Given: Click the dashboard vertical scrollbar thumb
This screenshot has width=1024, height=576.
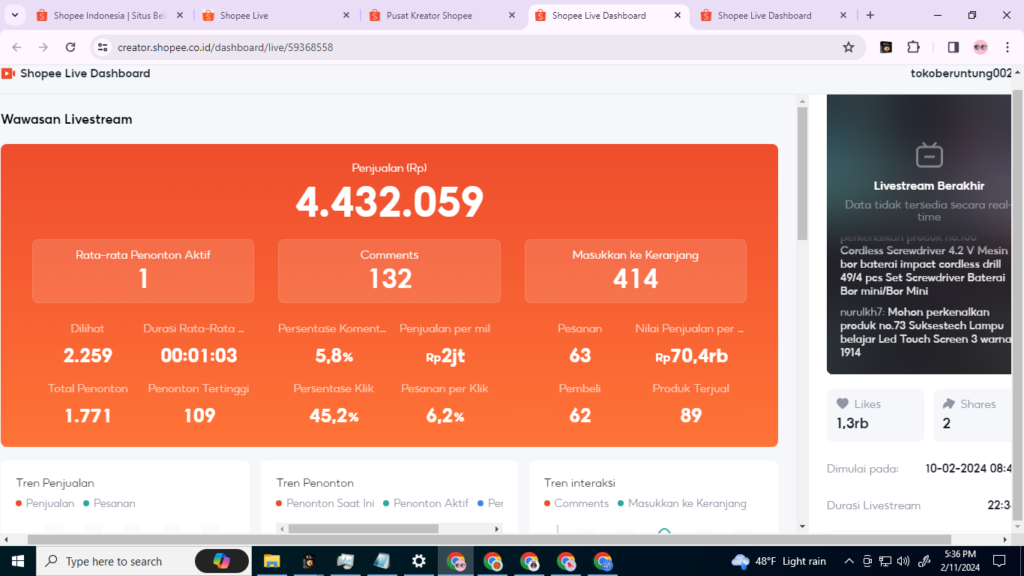Looking at the screenshot, I should click(x=802, y=173).
